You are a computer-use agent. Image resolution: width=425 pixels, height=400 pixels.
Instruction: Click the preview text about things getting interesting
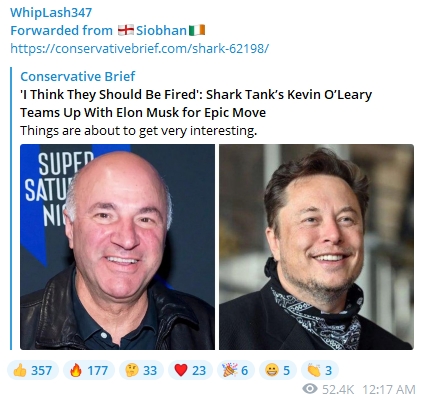(x=139, y=130)
